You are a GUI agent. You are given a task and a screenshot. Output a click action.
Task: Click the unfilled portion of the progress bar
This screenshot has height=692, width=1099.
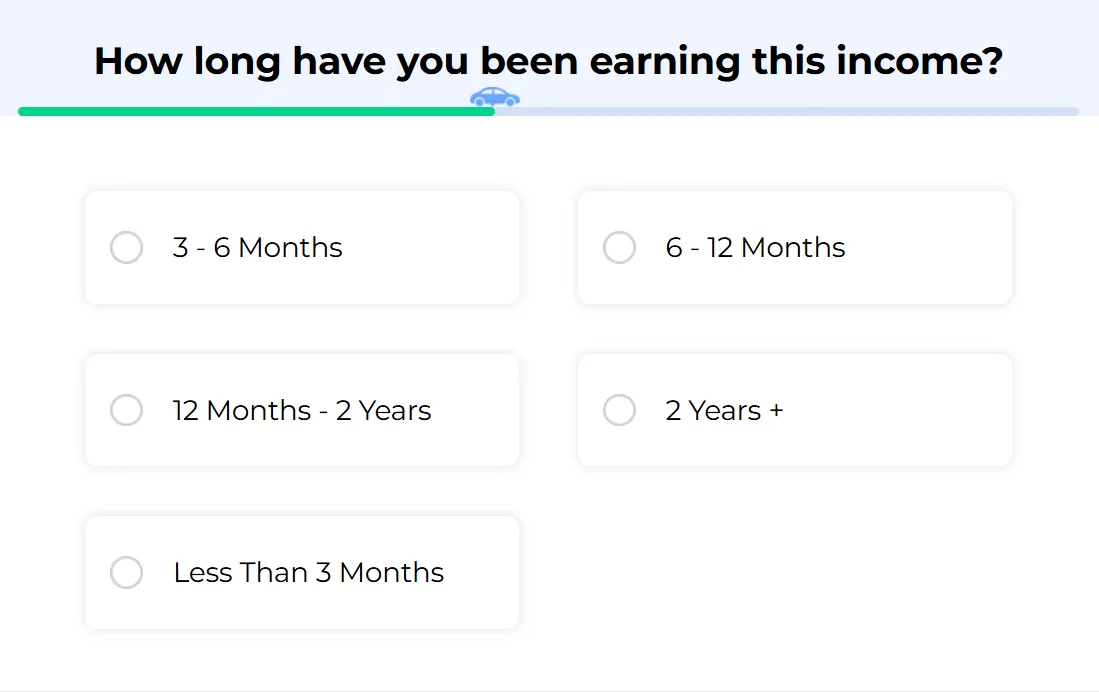[790, 110]
